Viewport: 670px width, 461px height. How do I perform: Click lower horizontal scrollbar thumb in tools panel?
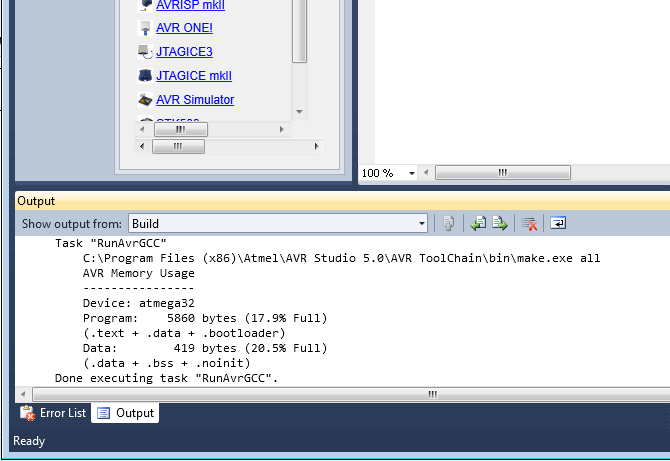pos(178,147)
